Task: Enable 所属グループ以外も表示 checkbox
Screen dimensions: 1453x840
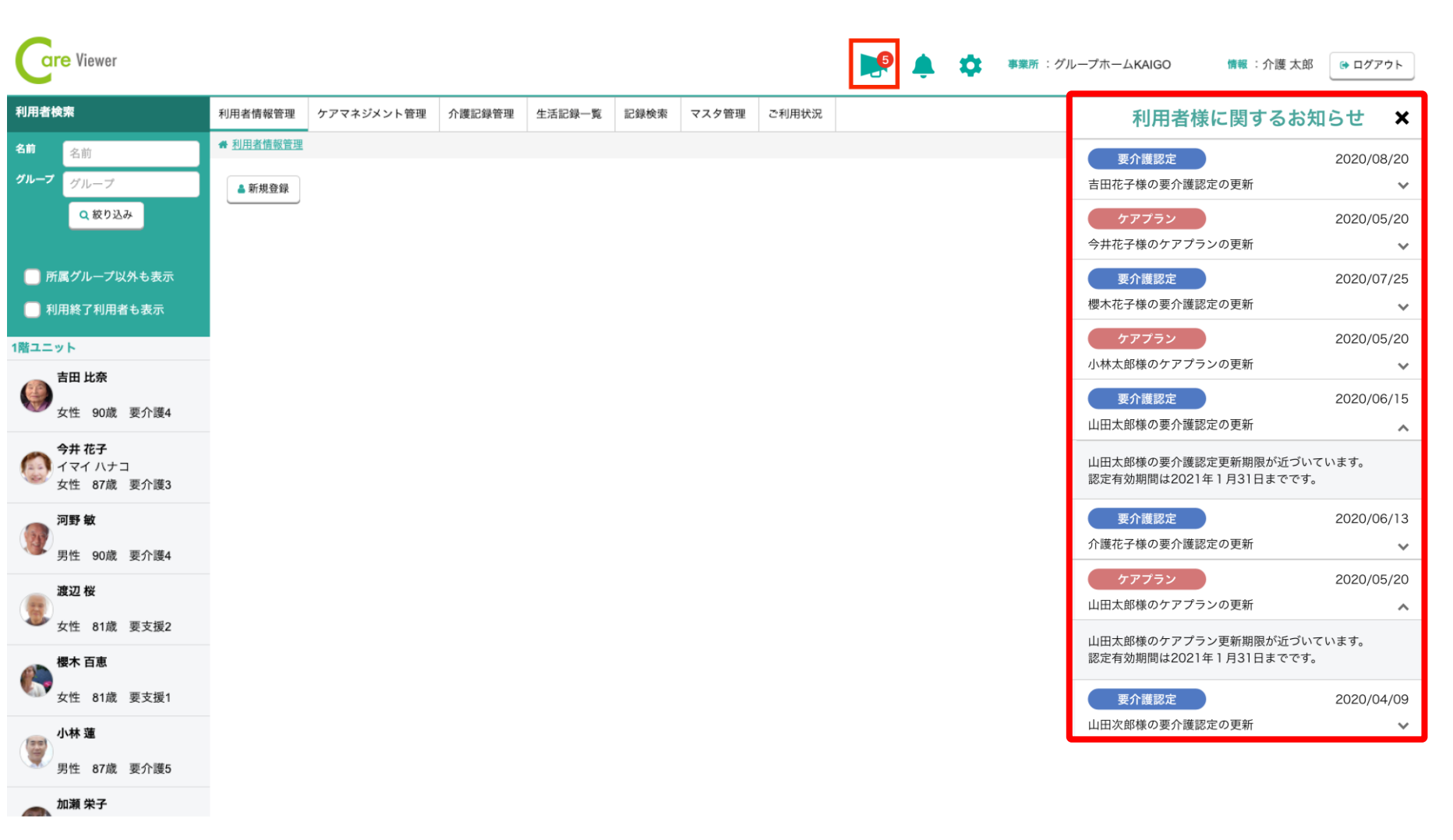Action: tap(32, 277)
